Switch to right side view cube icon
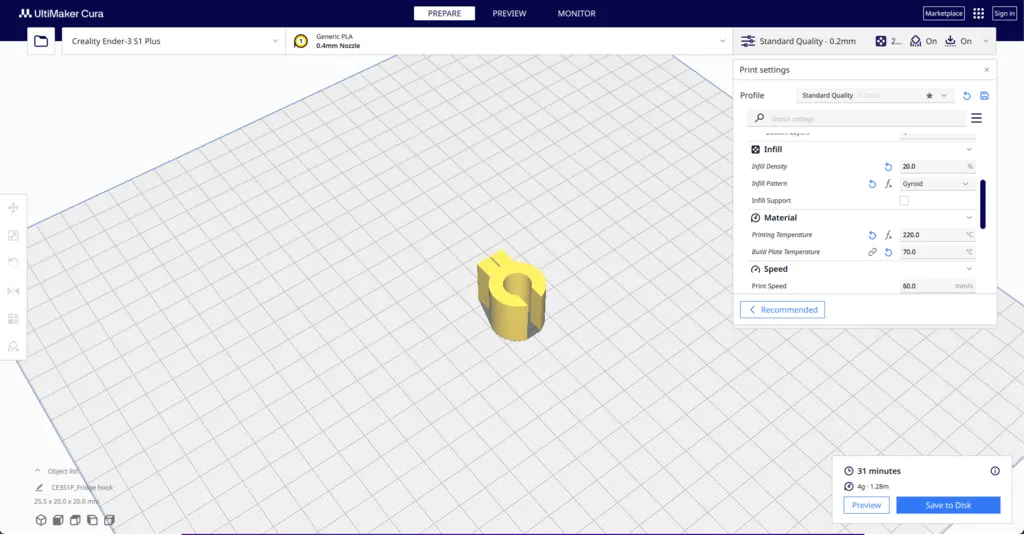This screenshot has height=535, width=1024. [x=109, y=520]
